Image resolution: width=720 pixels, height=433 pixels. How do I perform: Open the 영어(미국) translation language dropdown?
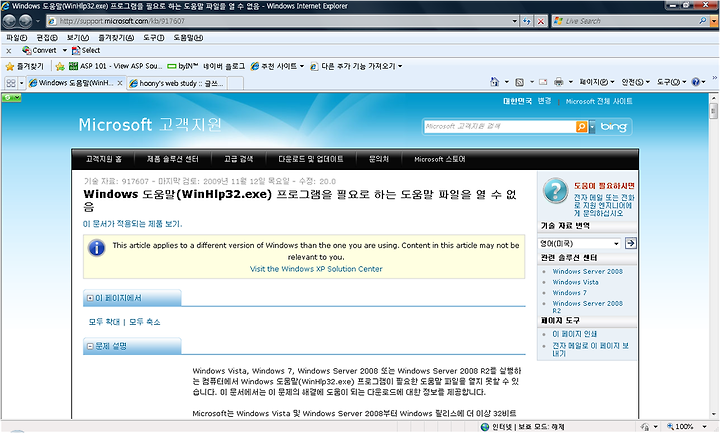tap(579, 243)
